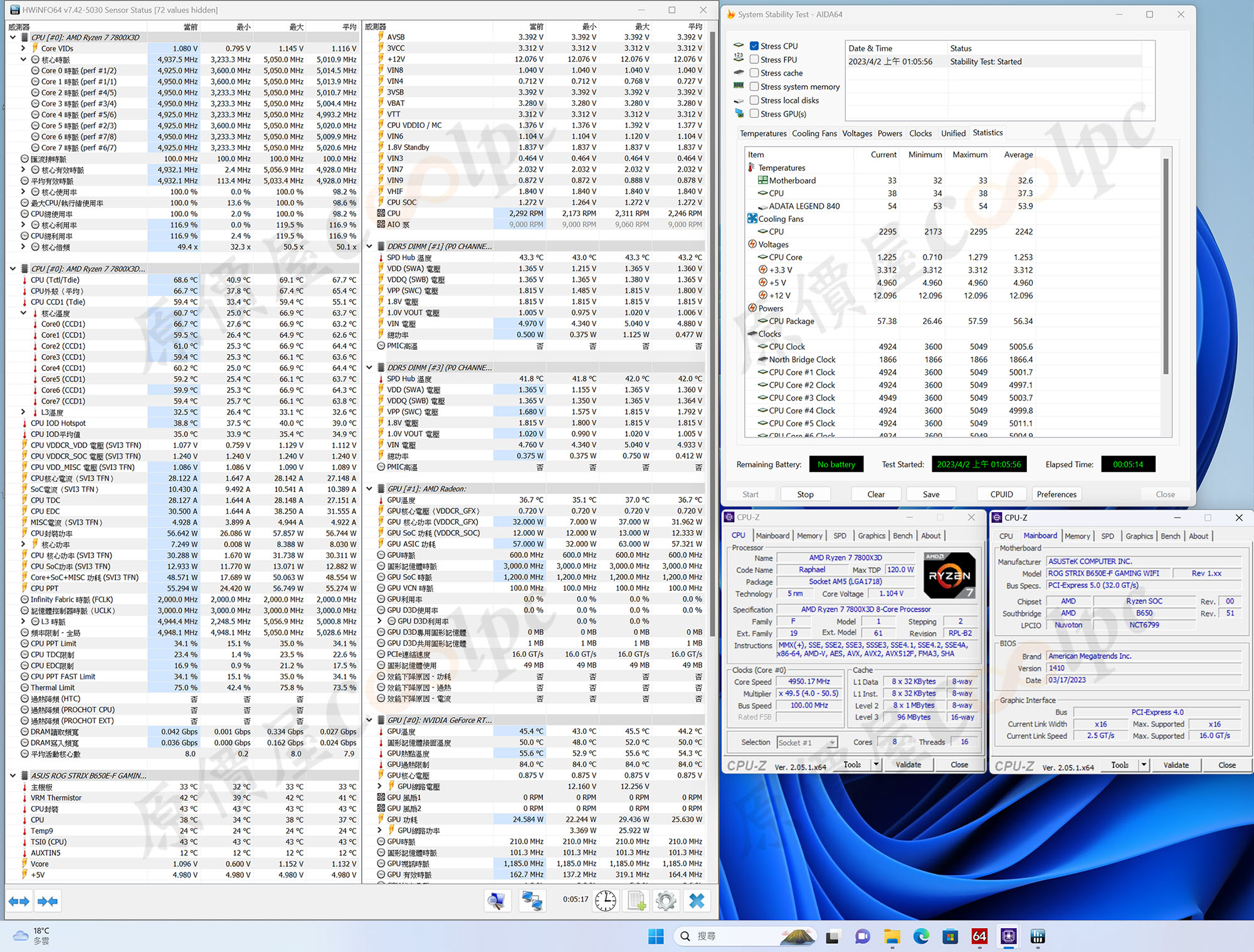This screenshot has height=952, width=1254.
Task: Click HWiNFO log file save icon
Action: coord(636,901)
